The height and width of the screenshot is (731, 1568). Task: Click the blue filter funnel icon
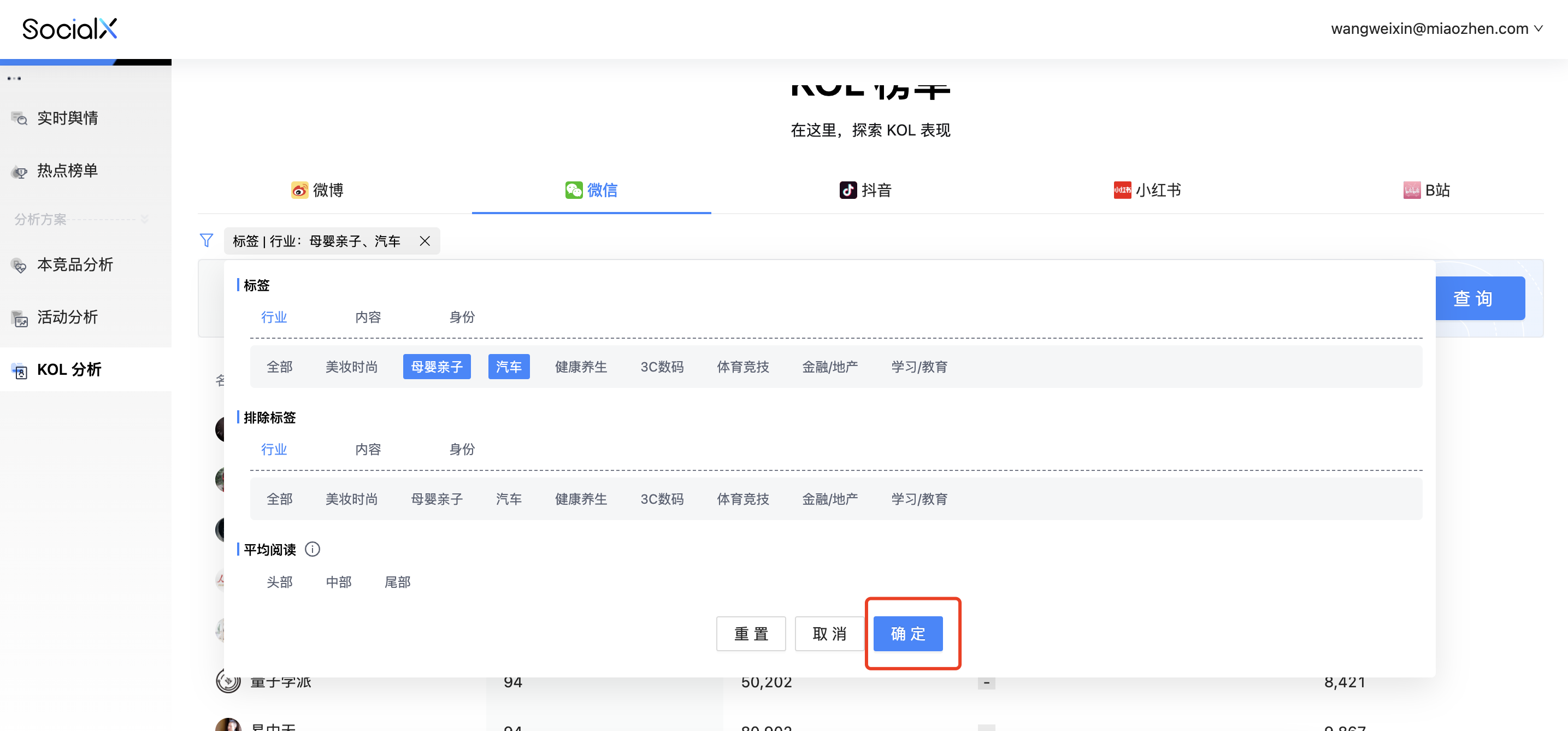[207, 240]
